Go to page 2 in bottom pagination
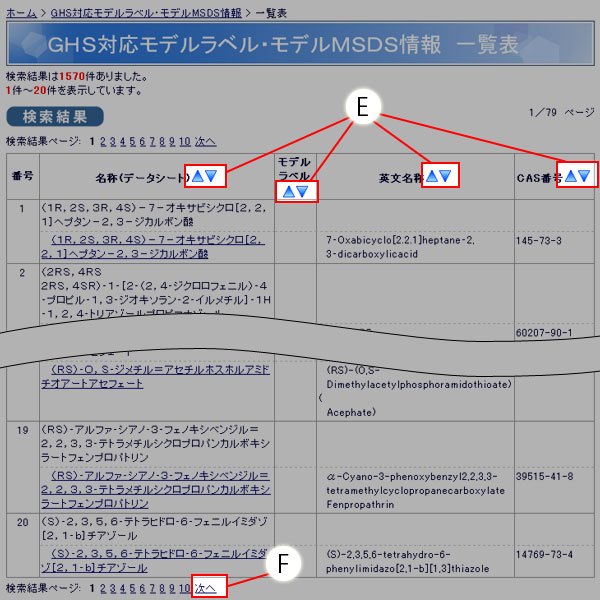The image size is (600, 600). point(103,588)
